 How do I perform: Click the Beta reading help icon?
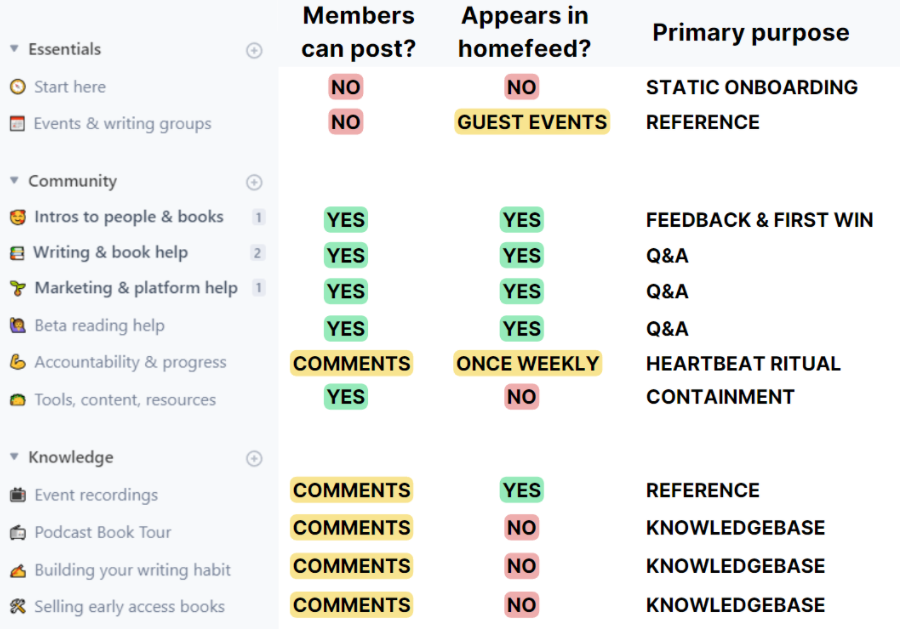17,326
